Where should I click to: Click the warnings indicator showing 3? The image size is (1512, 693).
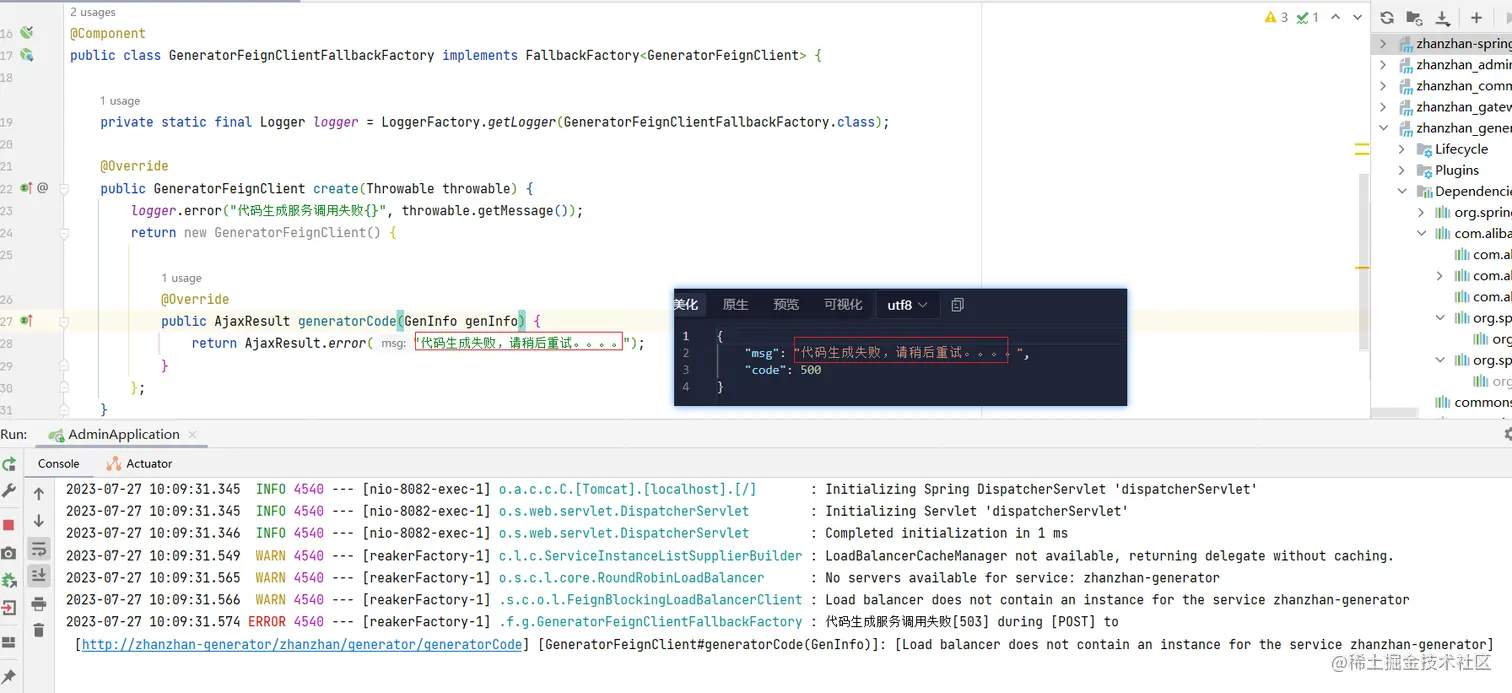tap(1277, 17)
